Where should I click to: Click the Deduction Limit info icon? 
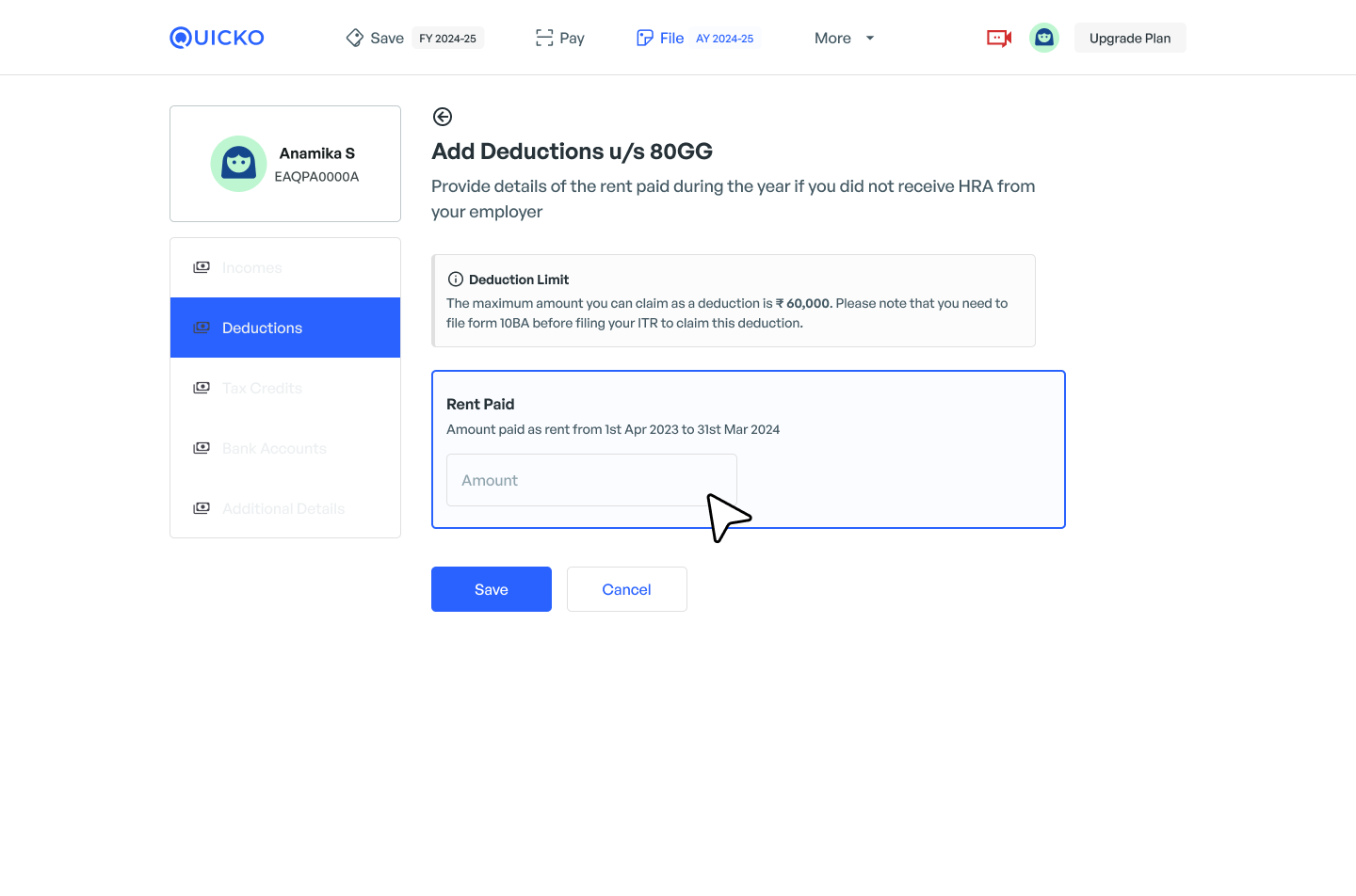[x=456, y=280]
